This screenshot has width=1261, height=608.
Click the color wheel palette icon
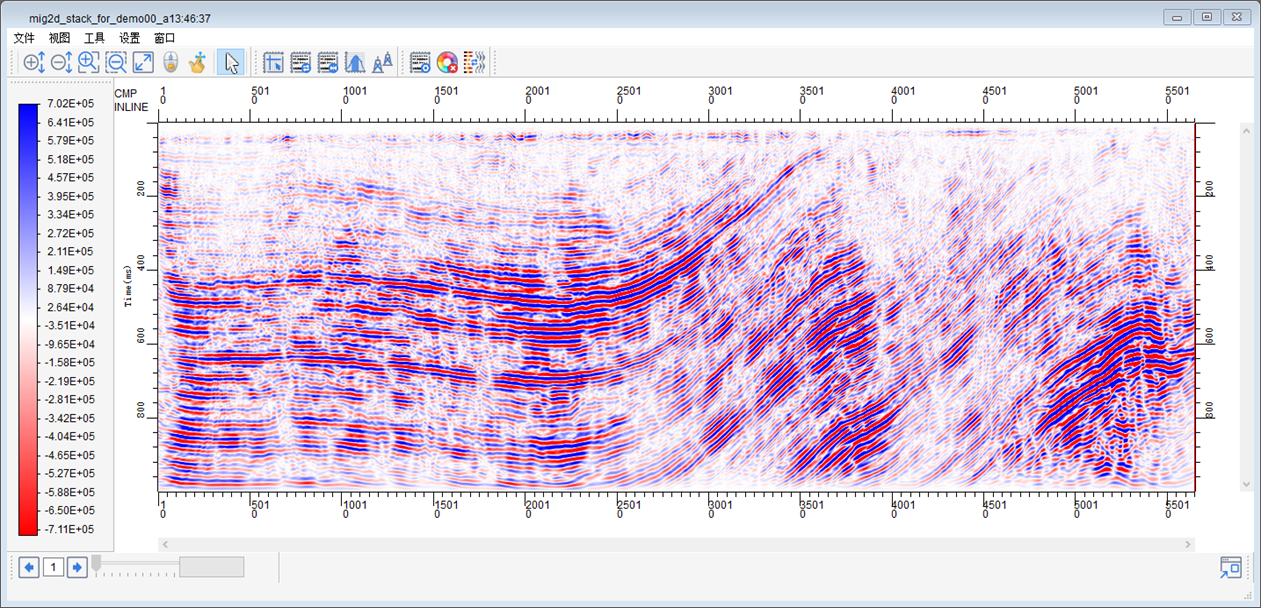tap(447, 63)
